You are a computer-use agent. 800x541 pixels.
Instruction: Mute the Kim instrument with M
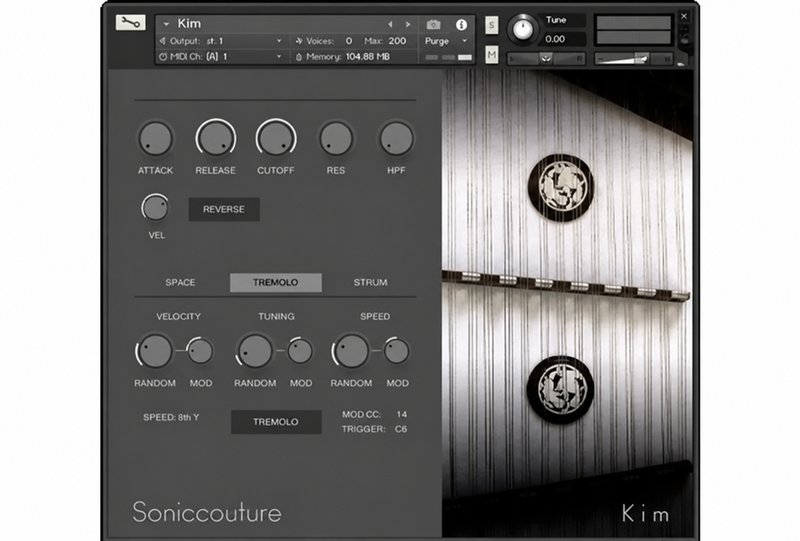[491, 54]
